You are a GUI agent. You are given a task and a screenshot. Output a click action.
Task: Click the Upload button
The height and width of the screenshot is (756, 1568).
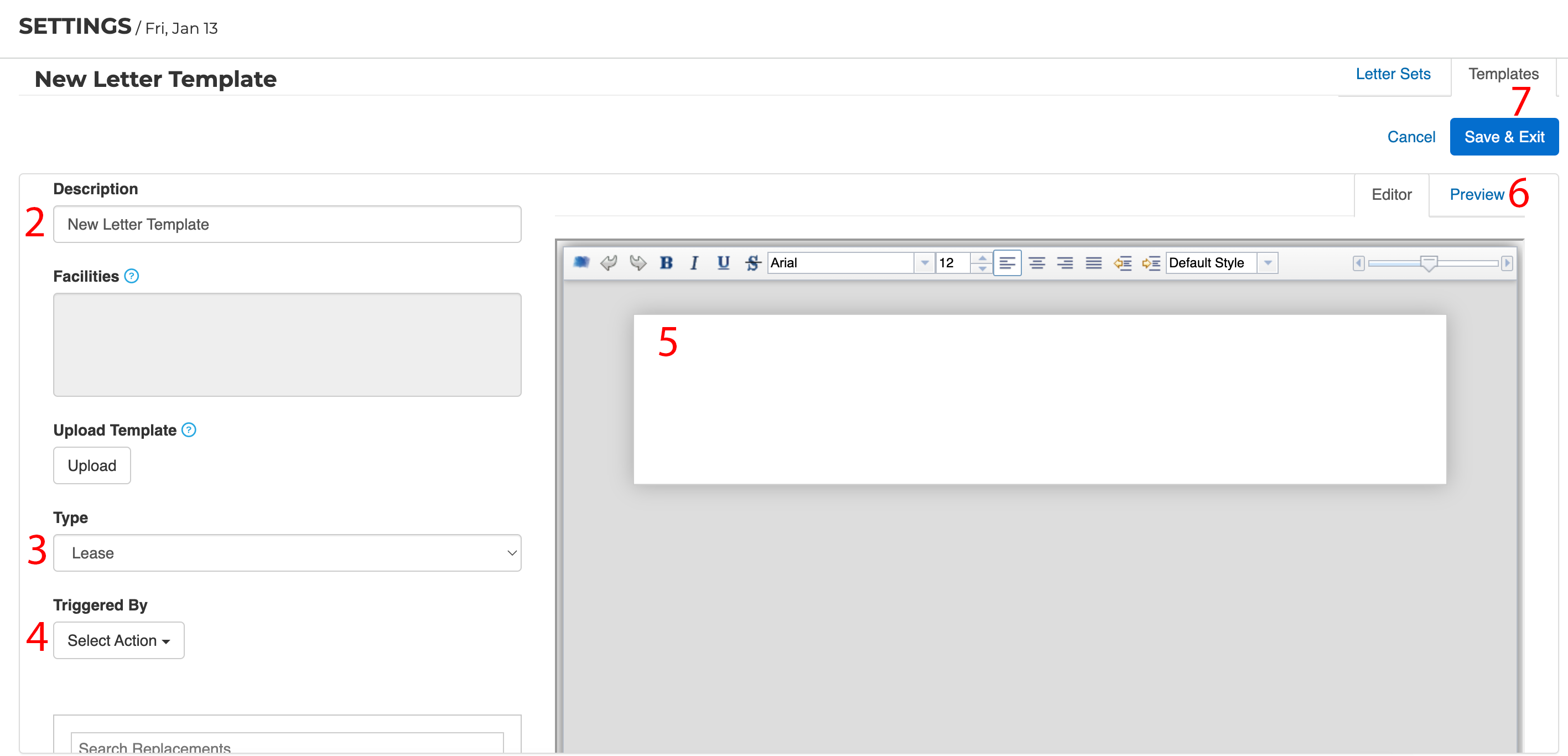coord(92,465)
